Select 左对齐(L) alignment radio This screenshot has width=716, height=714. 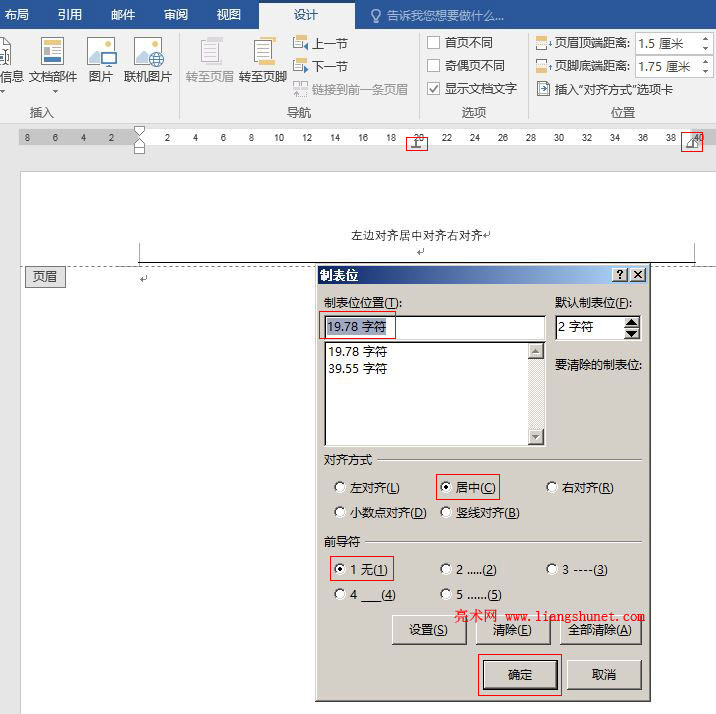coord(340,487)
